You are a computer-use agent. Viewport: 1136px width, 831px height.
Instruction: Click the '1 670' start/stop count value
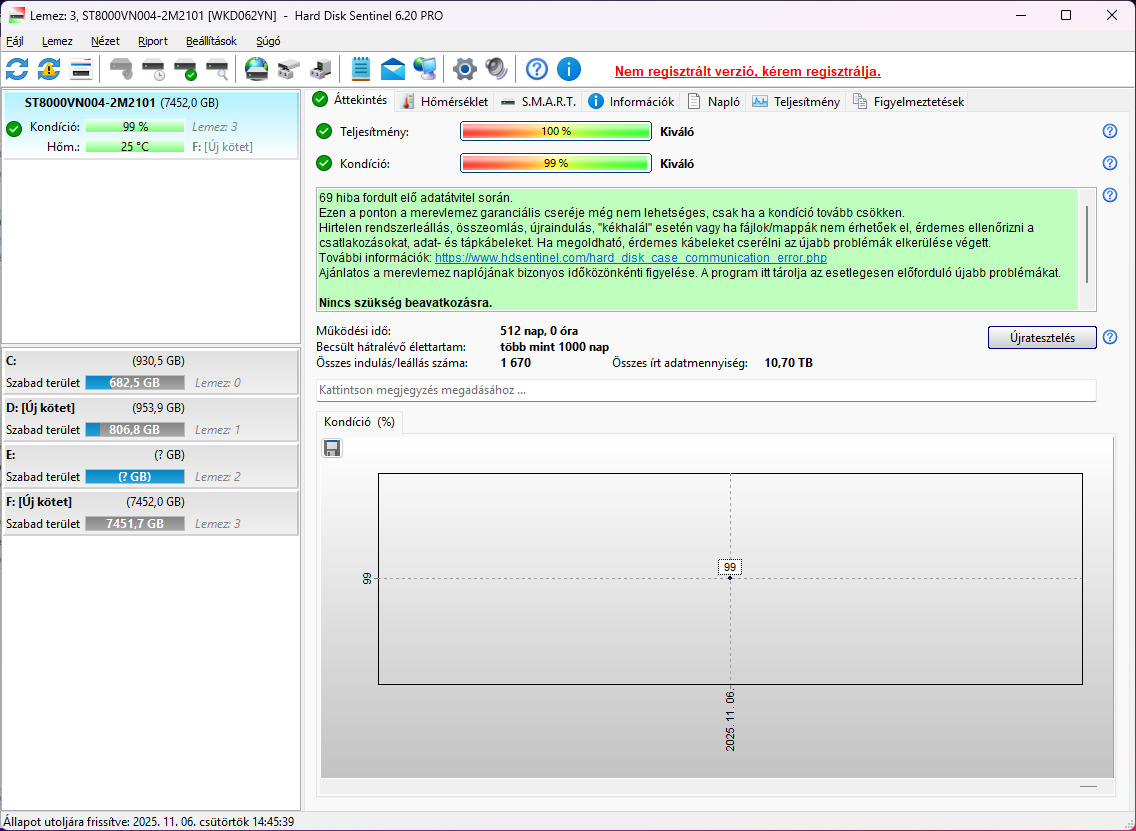515,363
